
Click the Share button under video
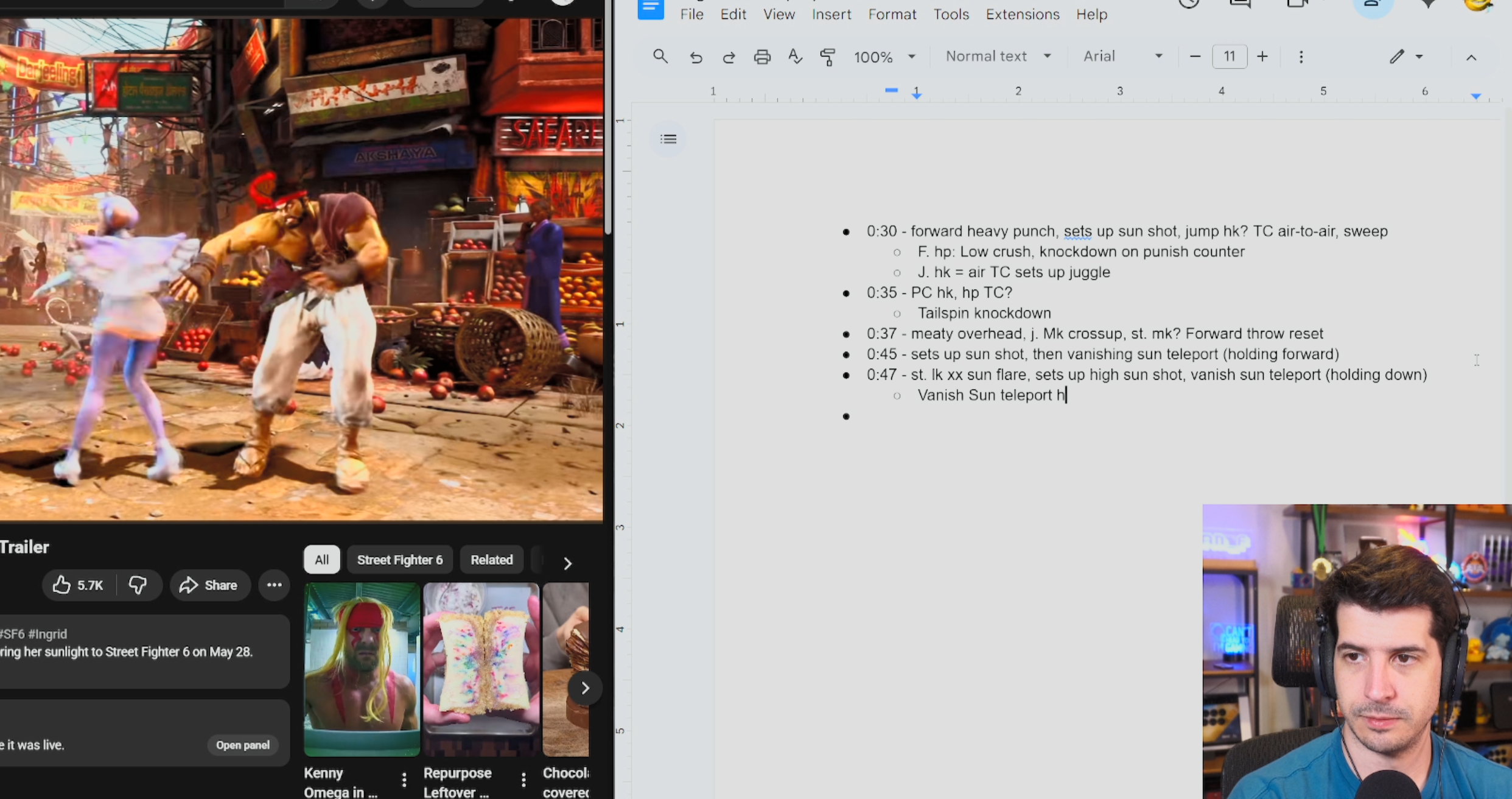[x=209, y=585]
